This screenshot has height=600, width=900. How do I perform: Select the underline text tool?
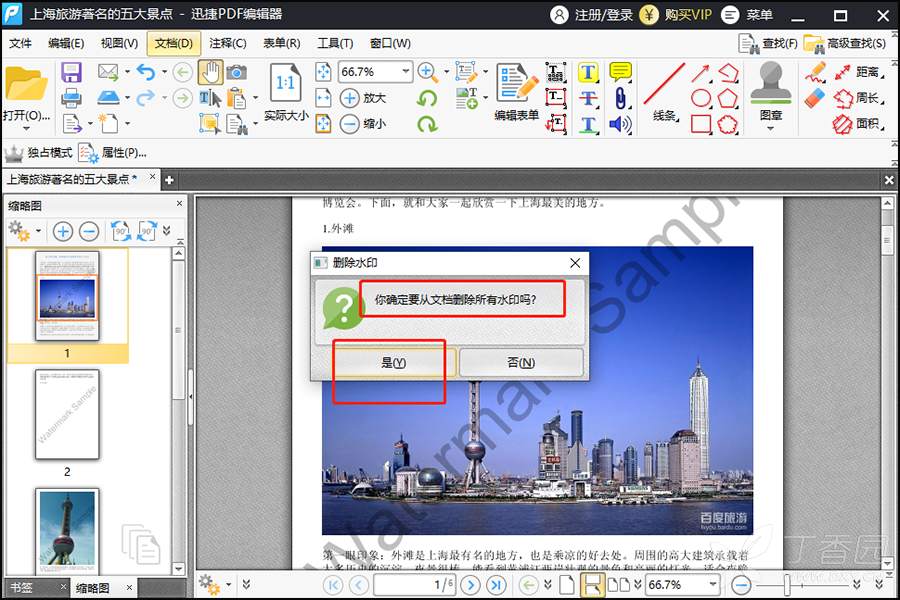[x=588, y=124]
